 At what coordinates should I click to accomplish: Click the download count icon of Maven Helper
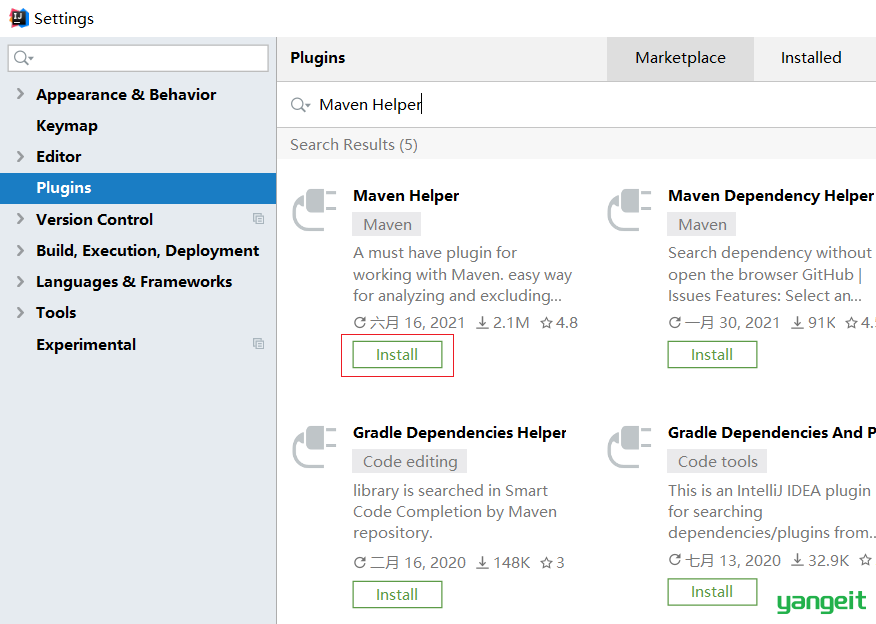point(482,323)
